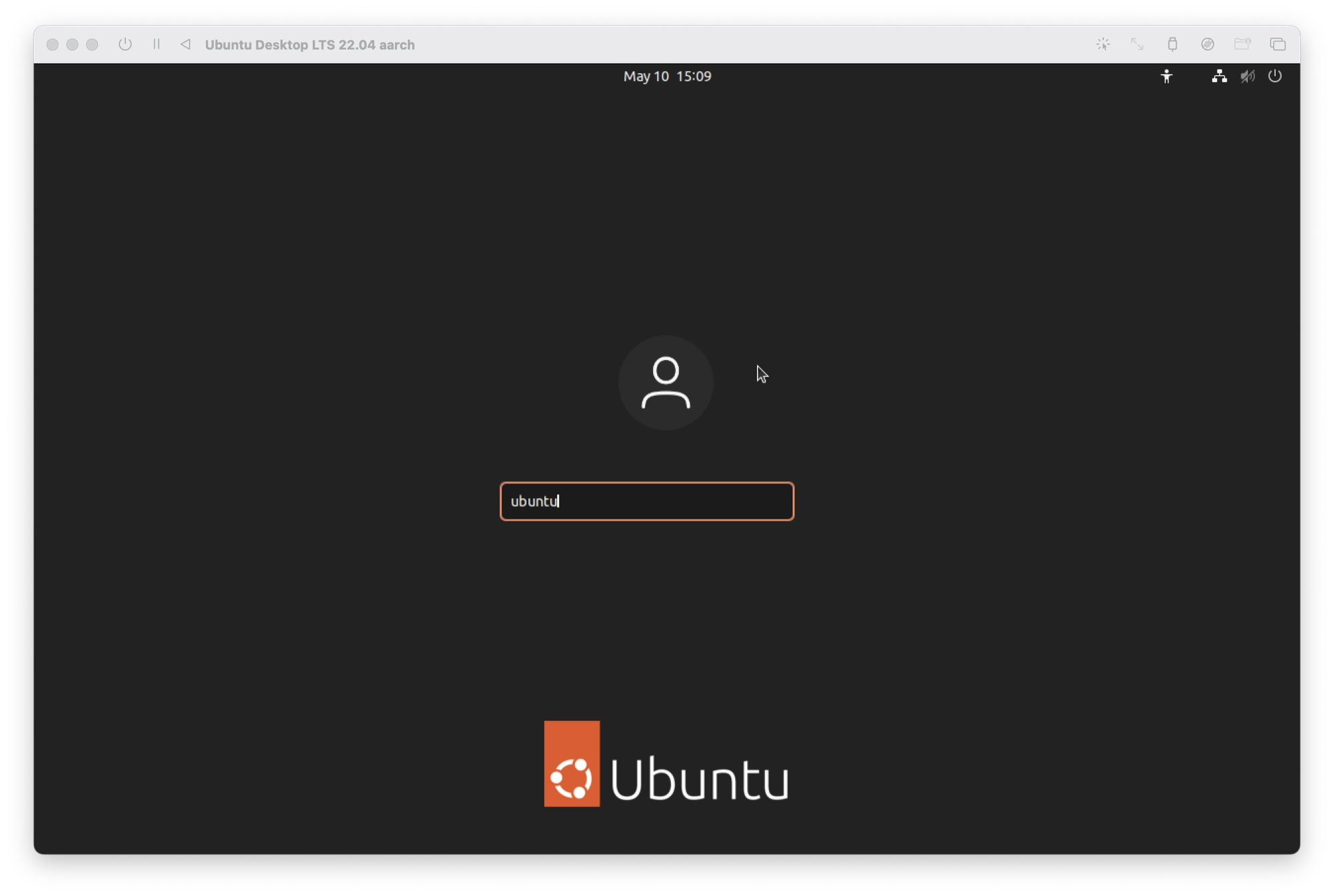This screenshot has height=896, width=1334.
Task: Click the May 10 15:09 clock
Action: click(x=667, y=77)
